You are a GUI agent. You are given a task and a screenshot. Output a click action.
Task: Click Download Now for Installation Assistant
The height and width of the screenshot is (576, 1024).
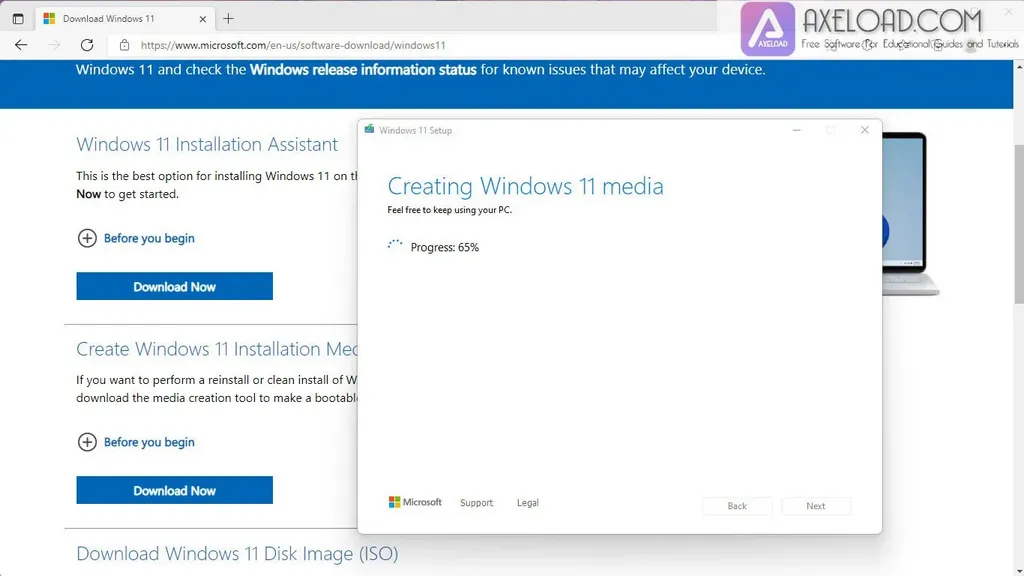tap(174, 286)
